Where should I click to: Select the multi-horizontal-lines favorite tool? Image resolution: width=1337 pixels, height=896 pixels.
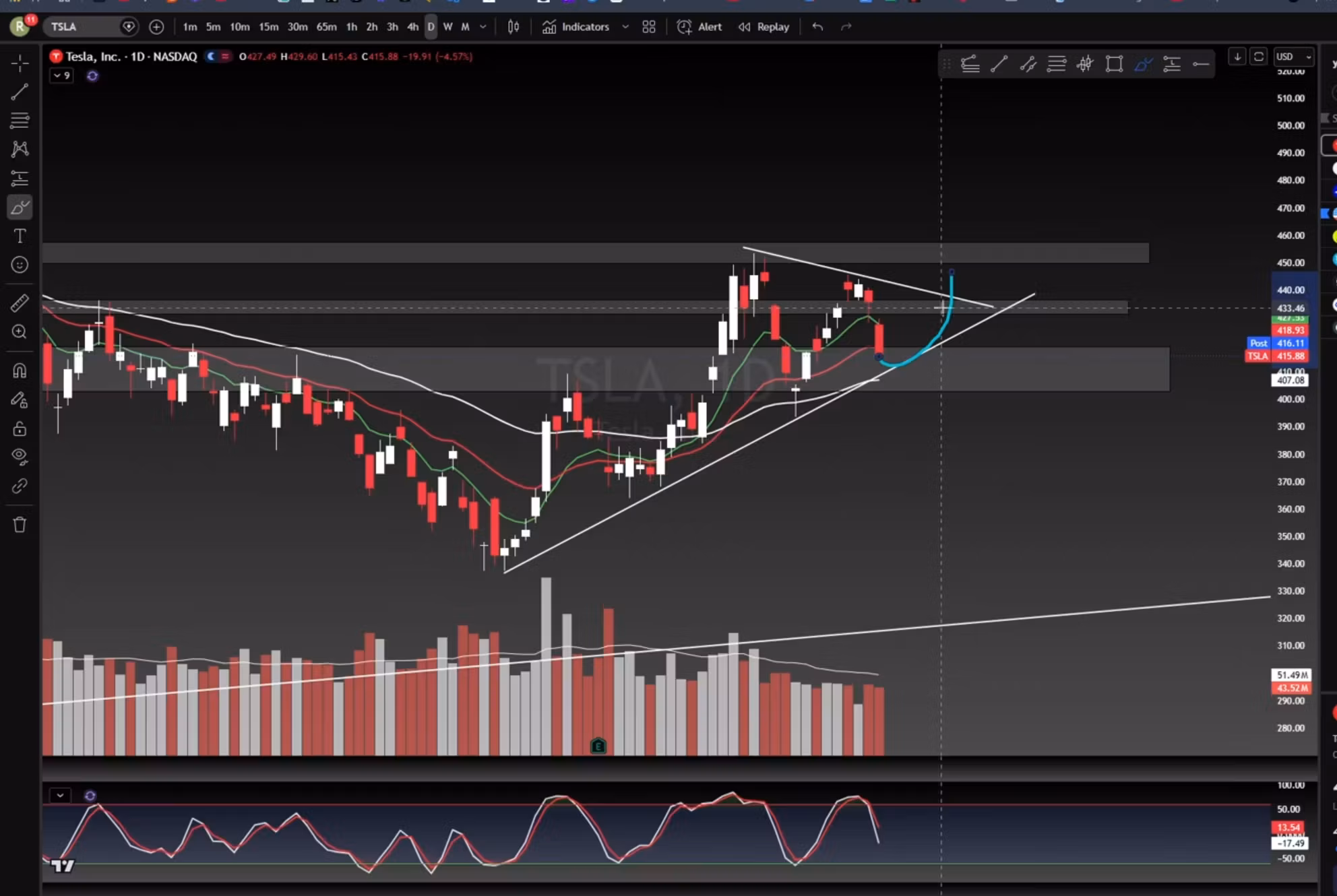tap(1057, 64)
